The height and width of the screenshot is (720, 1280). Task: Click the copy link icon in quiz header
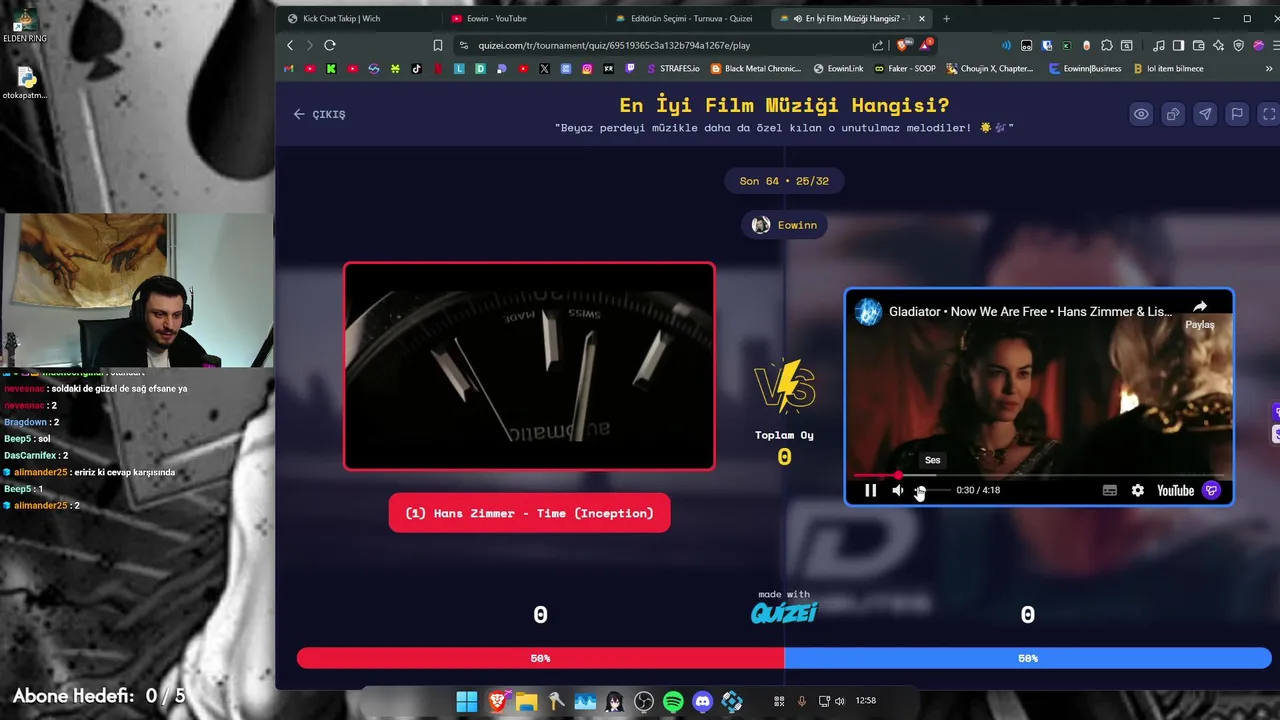click(x=1173, y=114)
